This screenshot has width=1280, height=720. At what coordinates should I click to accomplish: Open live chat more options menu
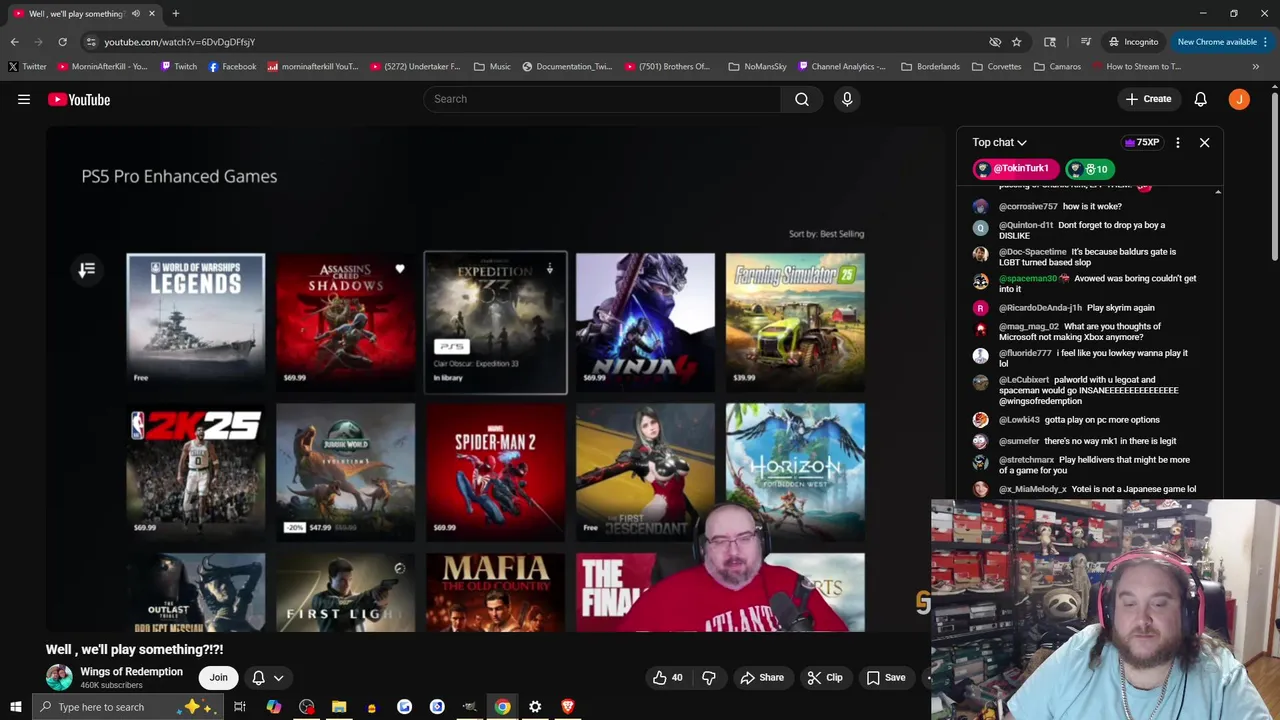point(1177,143)
